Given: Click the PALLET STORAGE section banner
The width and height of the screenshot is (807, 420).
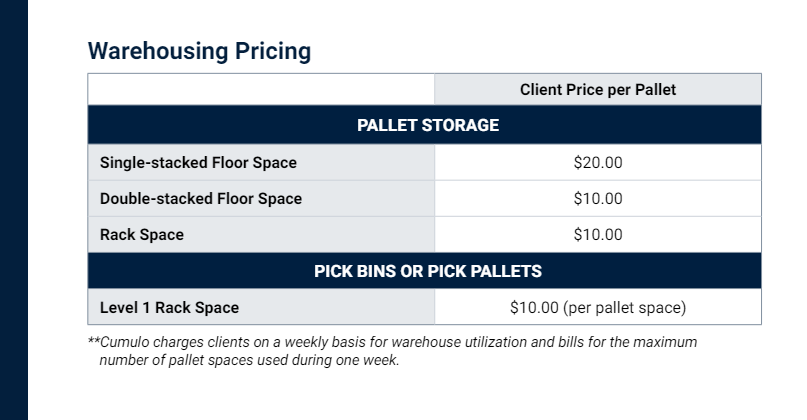Looking at the screenshot, I should 425,125.
